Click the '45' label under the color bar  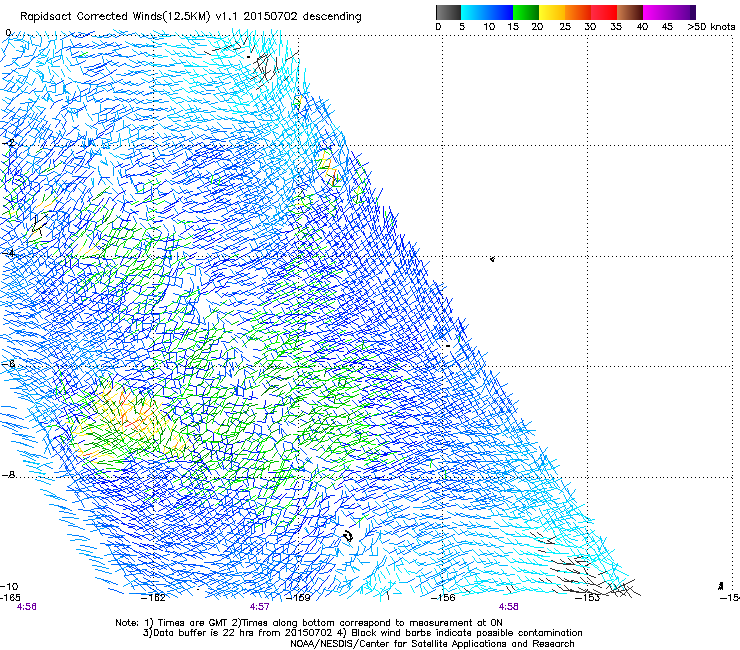[x=667, y=27]
